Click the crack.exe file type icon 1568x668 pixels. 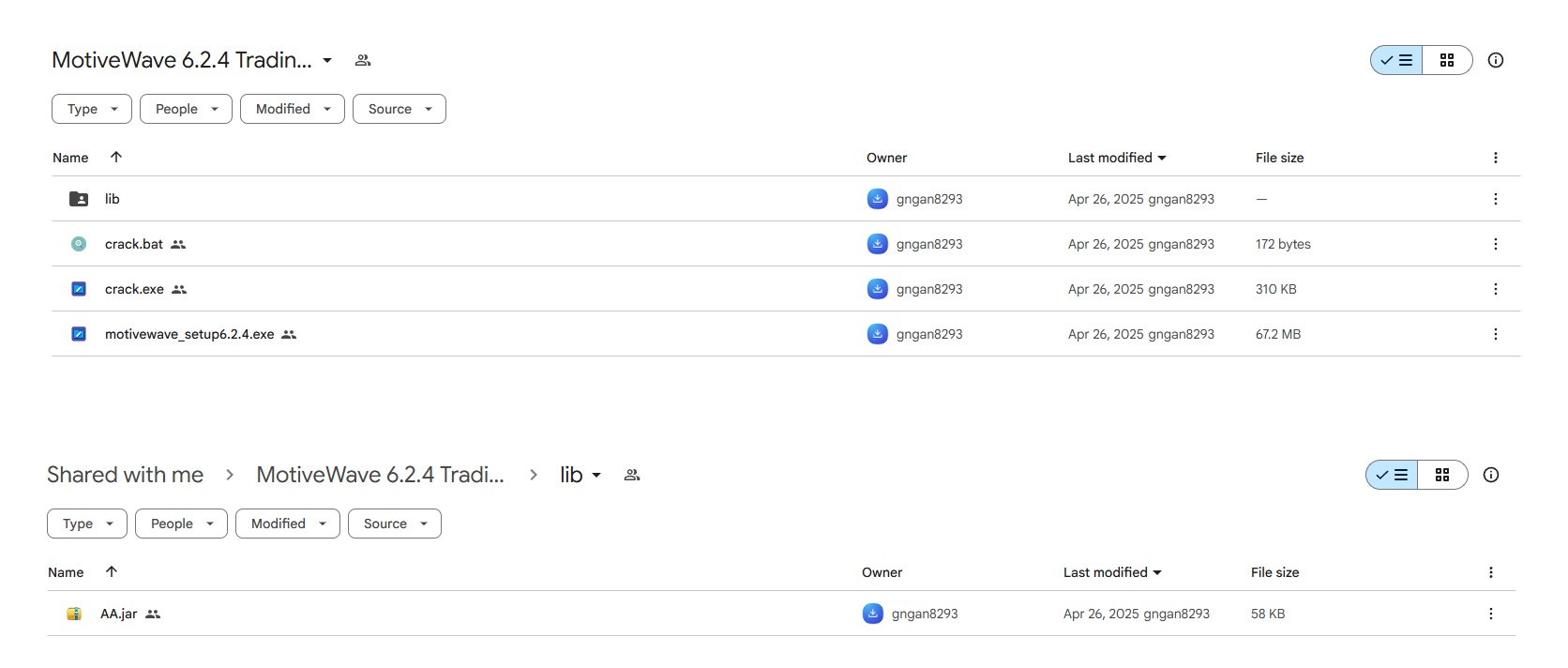[79, 289]
